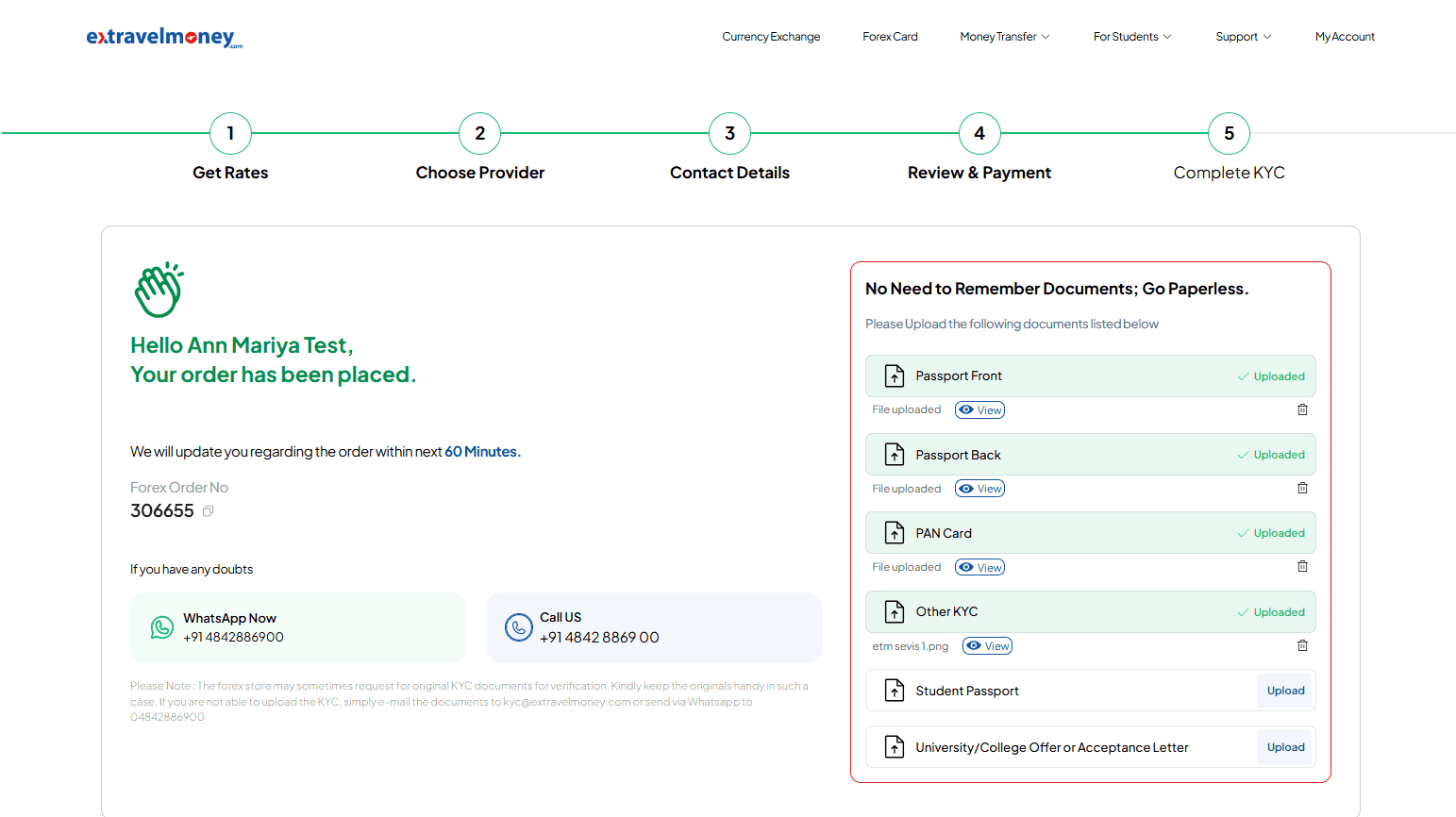This screenshot has width=1456, height=817.
Task: Click the extravelmoney logo
Action: pos(164,37)
